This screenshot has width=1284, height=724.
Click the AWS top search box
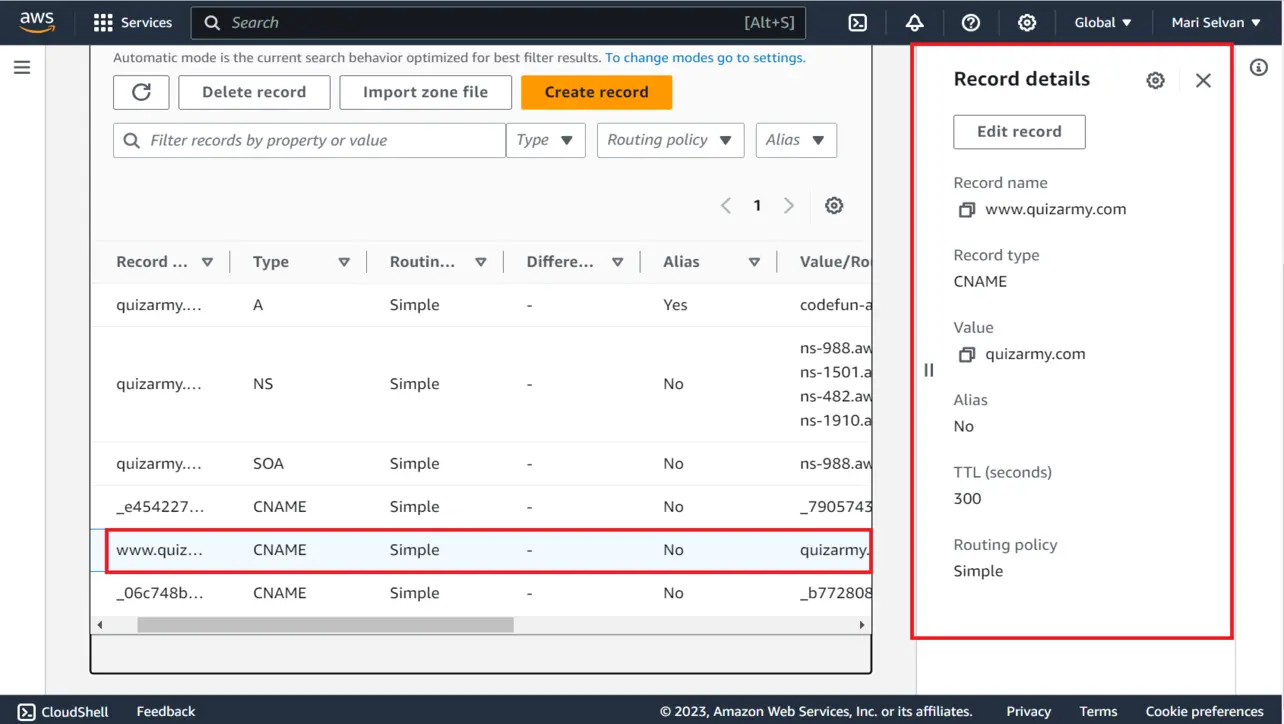coord(498,22)
